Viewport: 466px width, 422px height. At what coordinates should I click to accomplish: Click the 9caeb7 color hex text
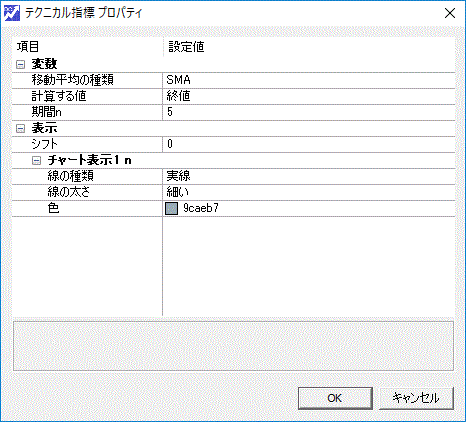(201, 208)
